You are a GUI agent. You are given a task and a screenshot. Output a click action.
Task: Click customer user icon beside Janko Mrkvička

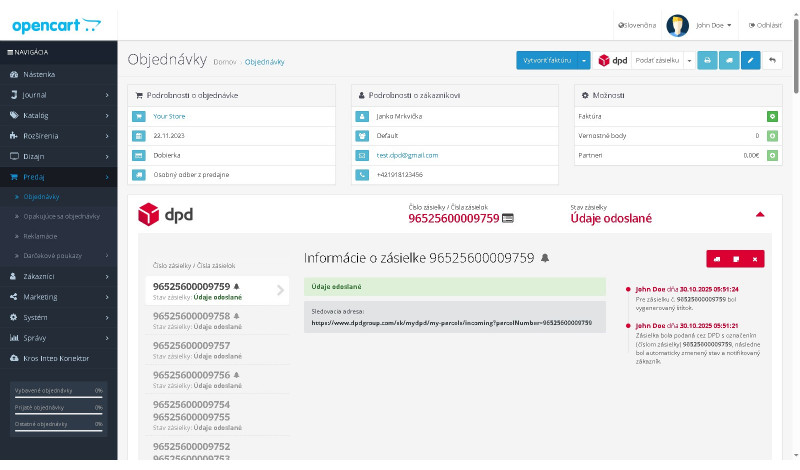point(362,117)
